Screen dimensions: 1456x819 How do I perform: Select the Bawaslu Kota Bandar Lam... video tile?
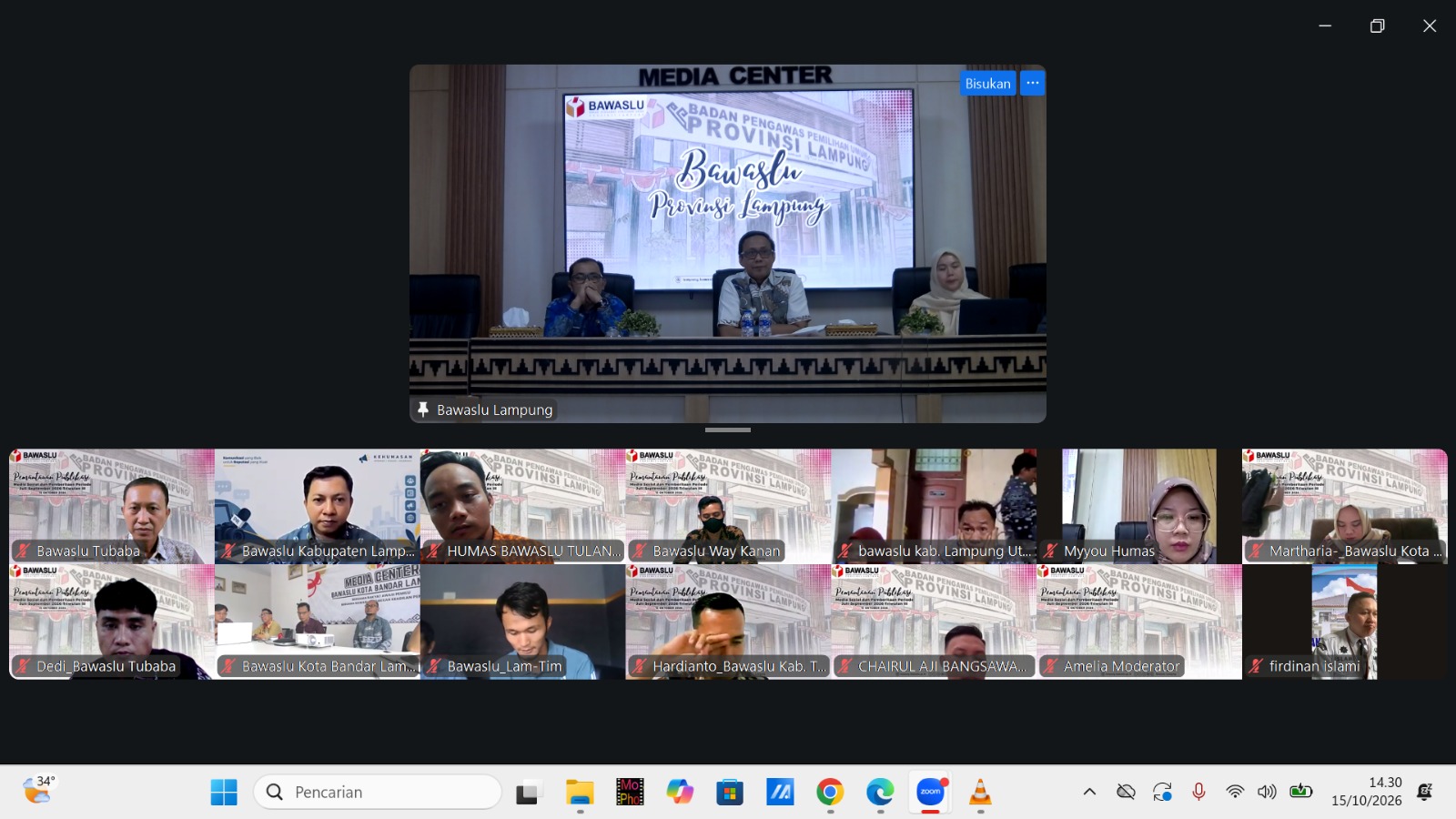(318, 622)
